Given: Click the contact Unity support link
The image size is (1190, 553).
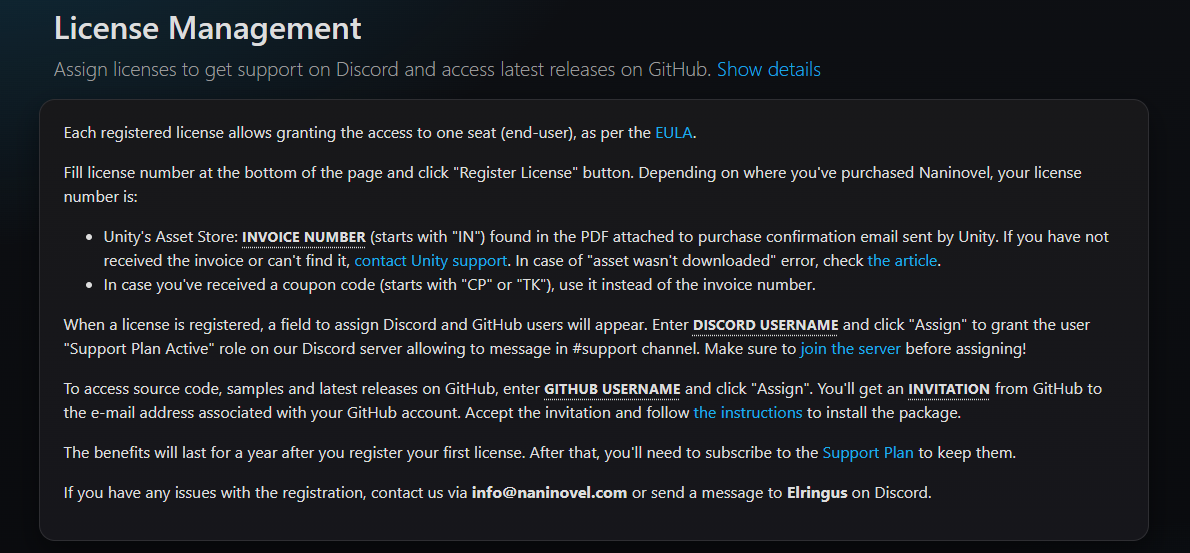Looking at the screenshot, I should coord(431,260).
